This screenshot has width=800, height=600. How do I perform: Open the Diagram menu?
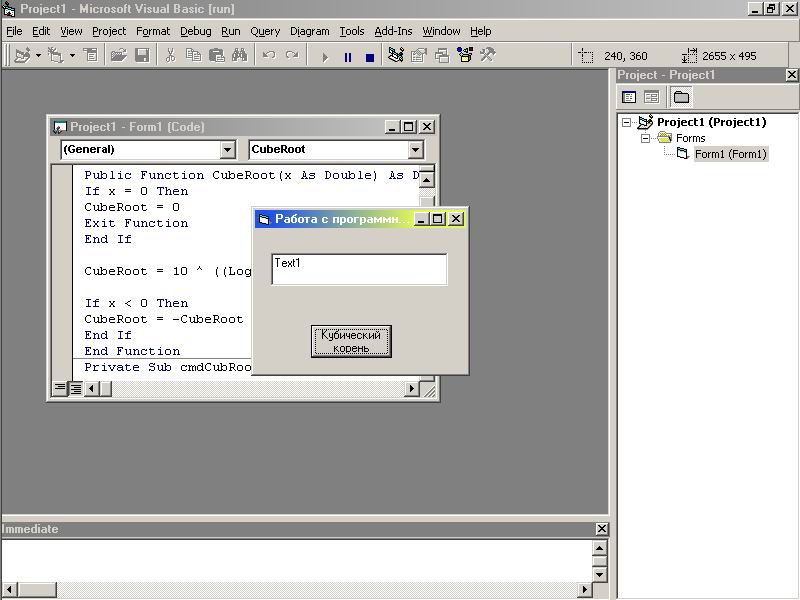[x=309, y=31]
